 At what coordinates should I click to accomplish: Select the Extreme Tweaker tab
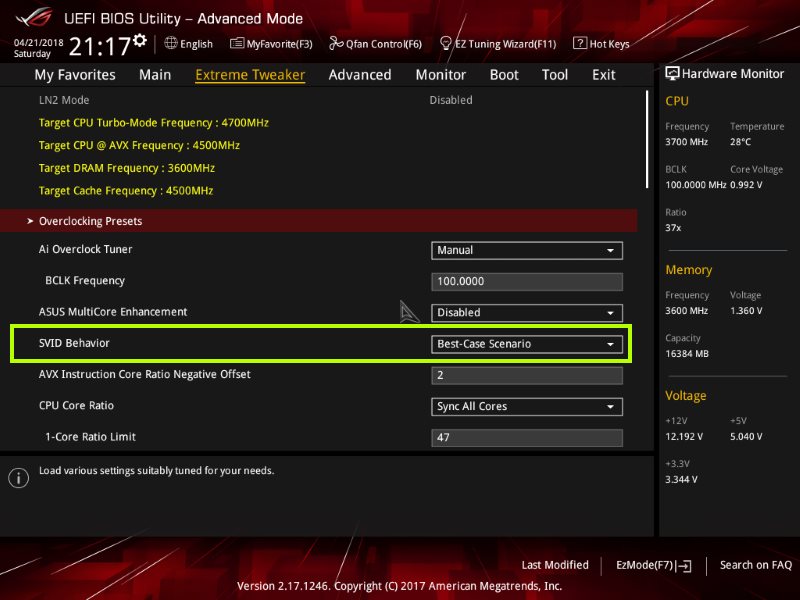250,75
